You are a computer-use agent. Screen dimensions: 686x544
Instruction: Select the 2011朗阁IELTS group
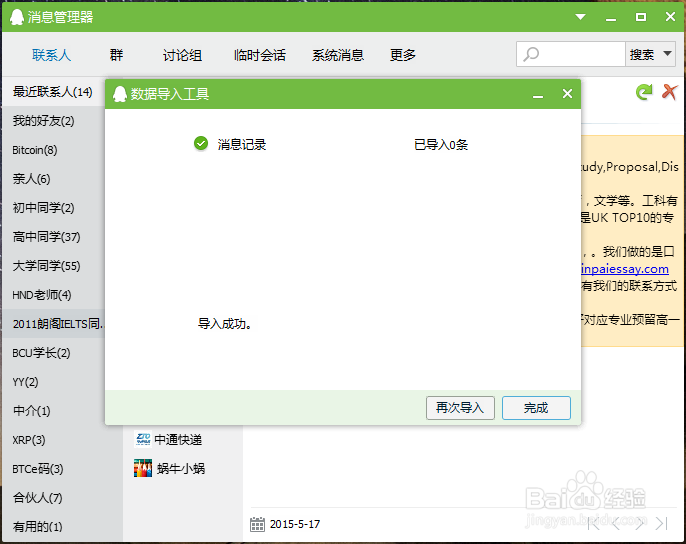(x=53, y=324)
